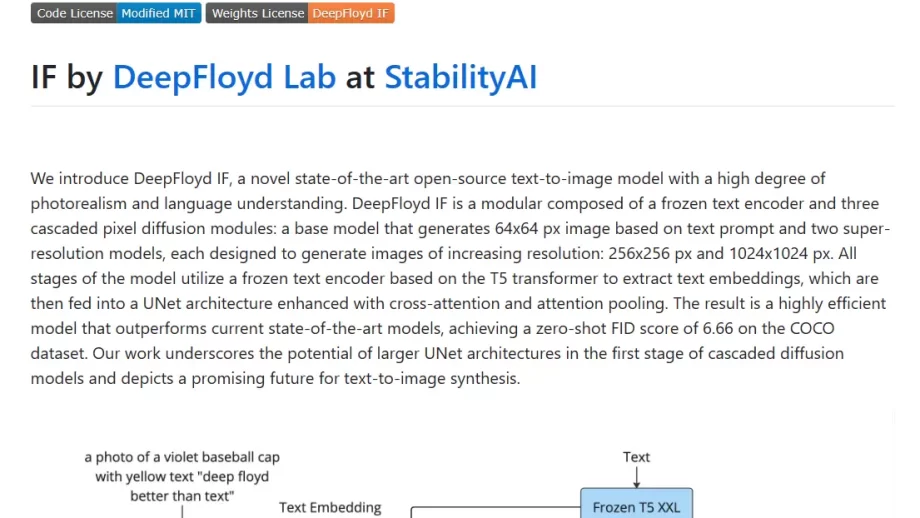Click "We introduce DeepFloyd IF" in the paragraph
The image size is (920, 518).
pyautogui.click(x=130, y=178)
